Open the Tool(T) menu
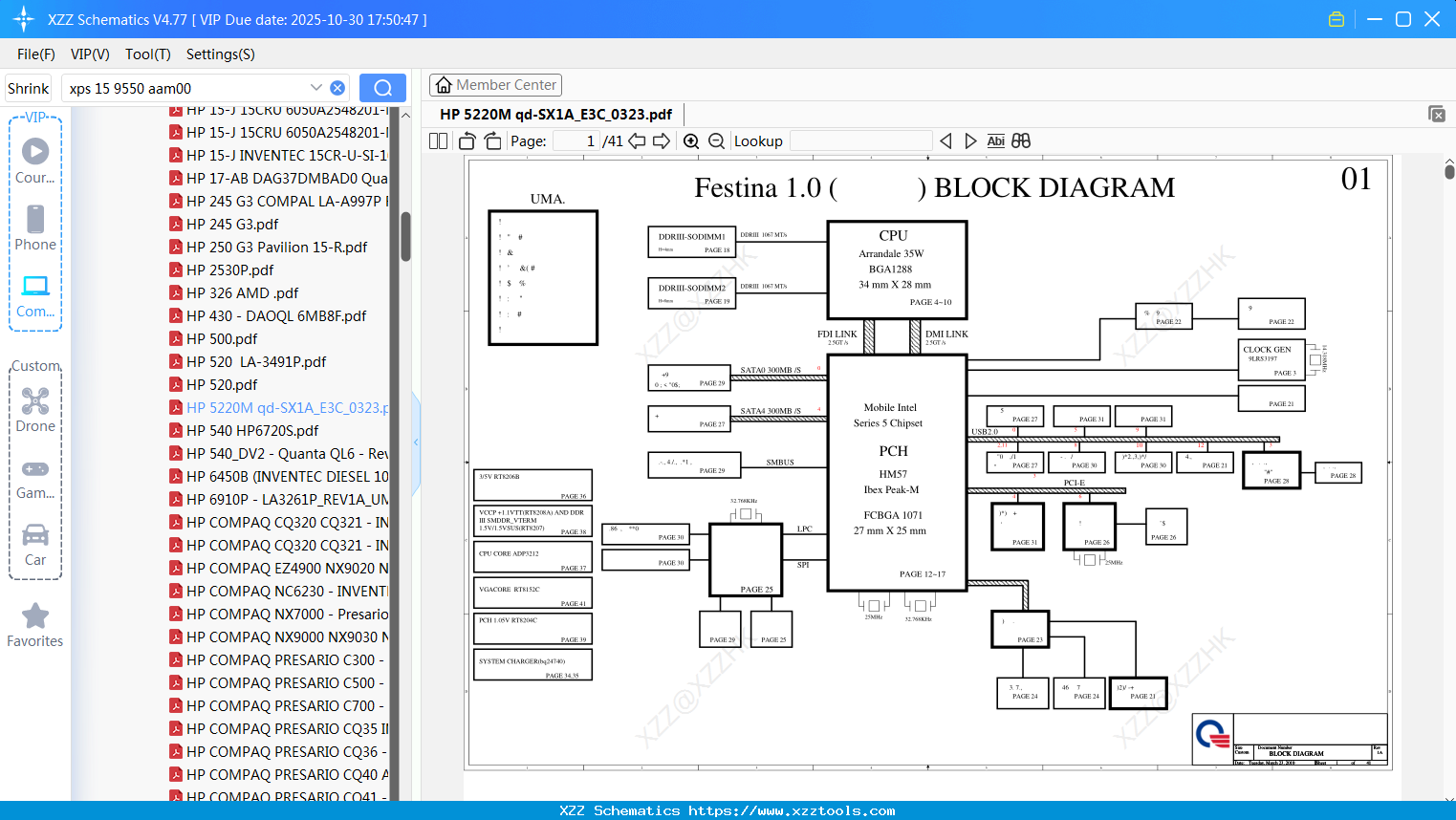Viewport: 1456px width, 820px height. (x=148, y=54)
